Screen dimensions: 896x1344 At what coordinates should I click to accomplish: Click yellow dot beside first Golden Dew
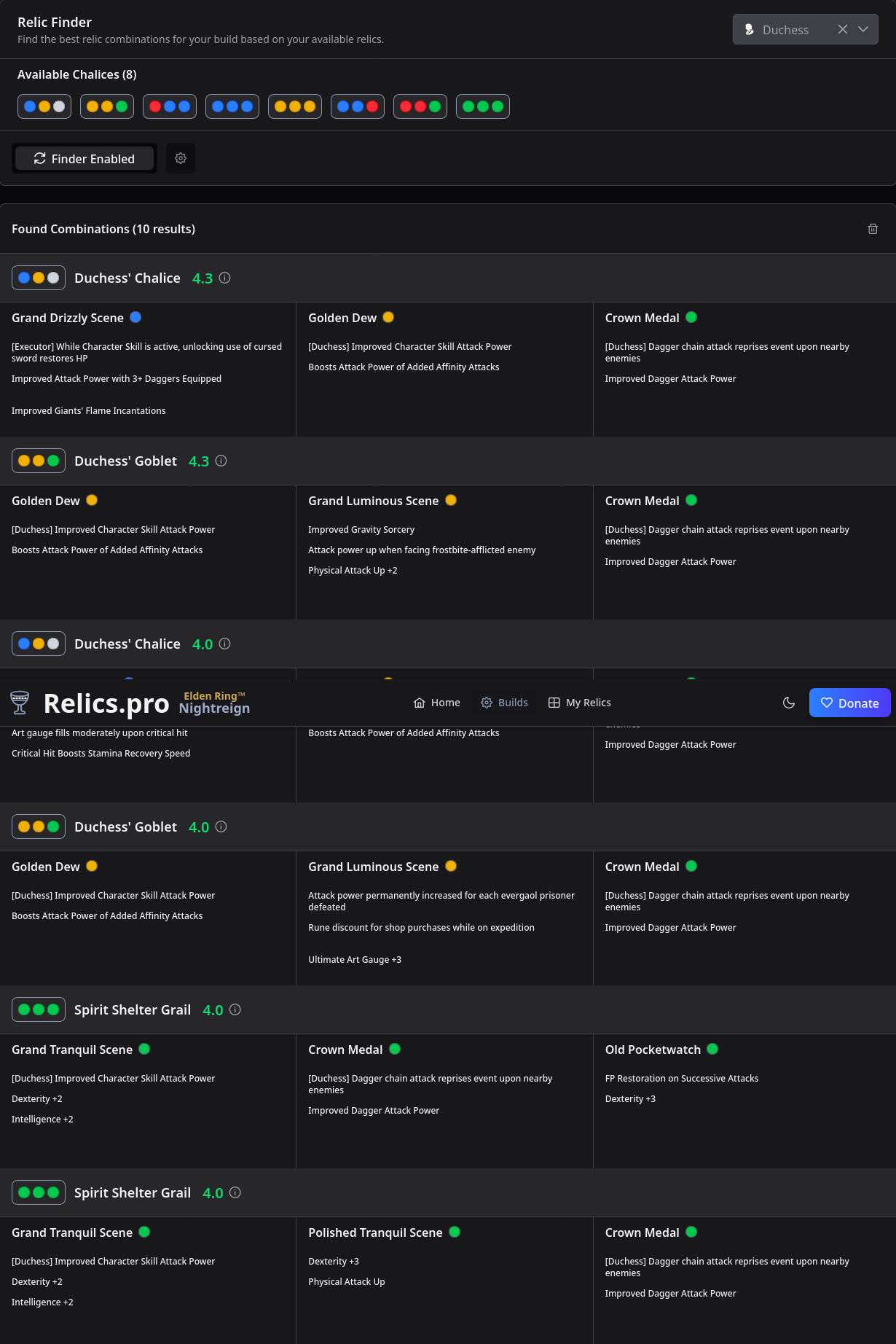(388, 317)
